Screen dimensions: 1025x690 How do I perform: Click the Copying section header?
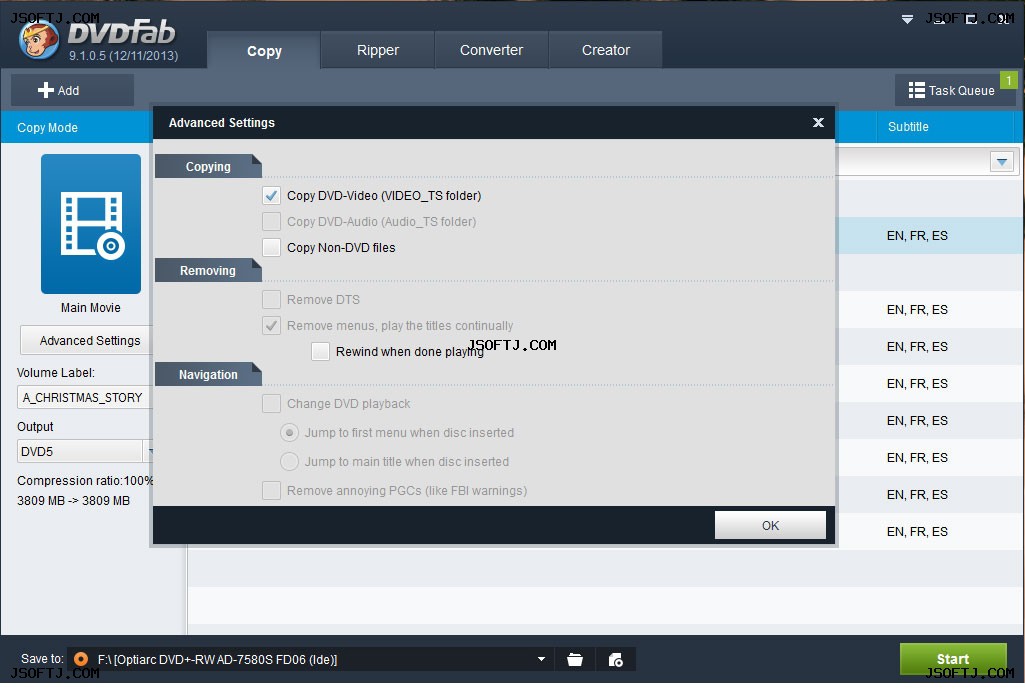208,167
